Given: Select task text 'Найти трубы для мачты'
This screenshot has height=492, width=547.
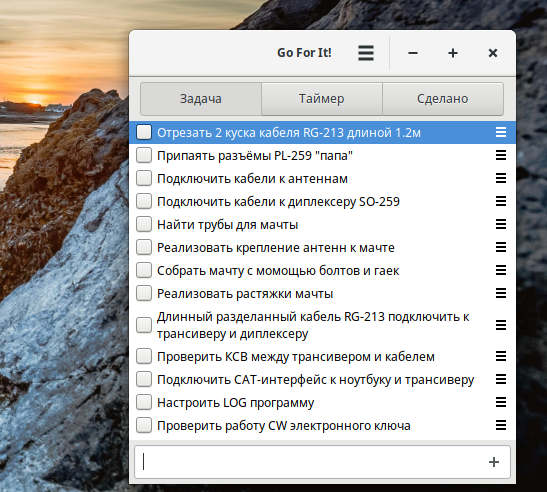Looking at the screenshot, I should click(227, 225).
